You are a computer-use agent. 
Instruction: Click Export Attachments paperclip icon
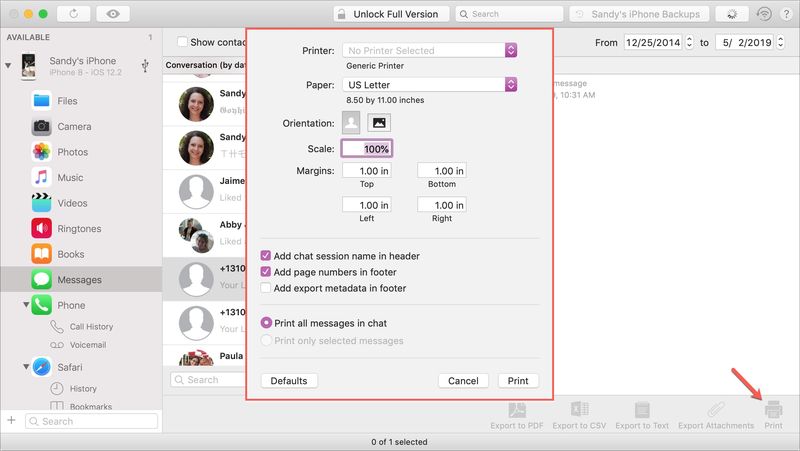[715, 410]
